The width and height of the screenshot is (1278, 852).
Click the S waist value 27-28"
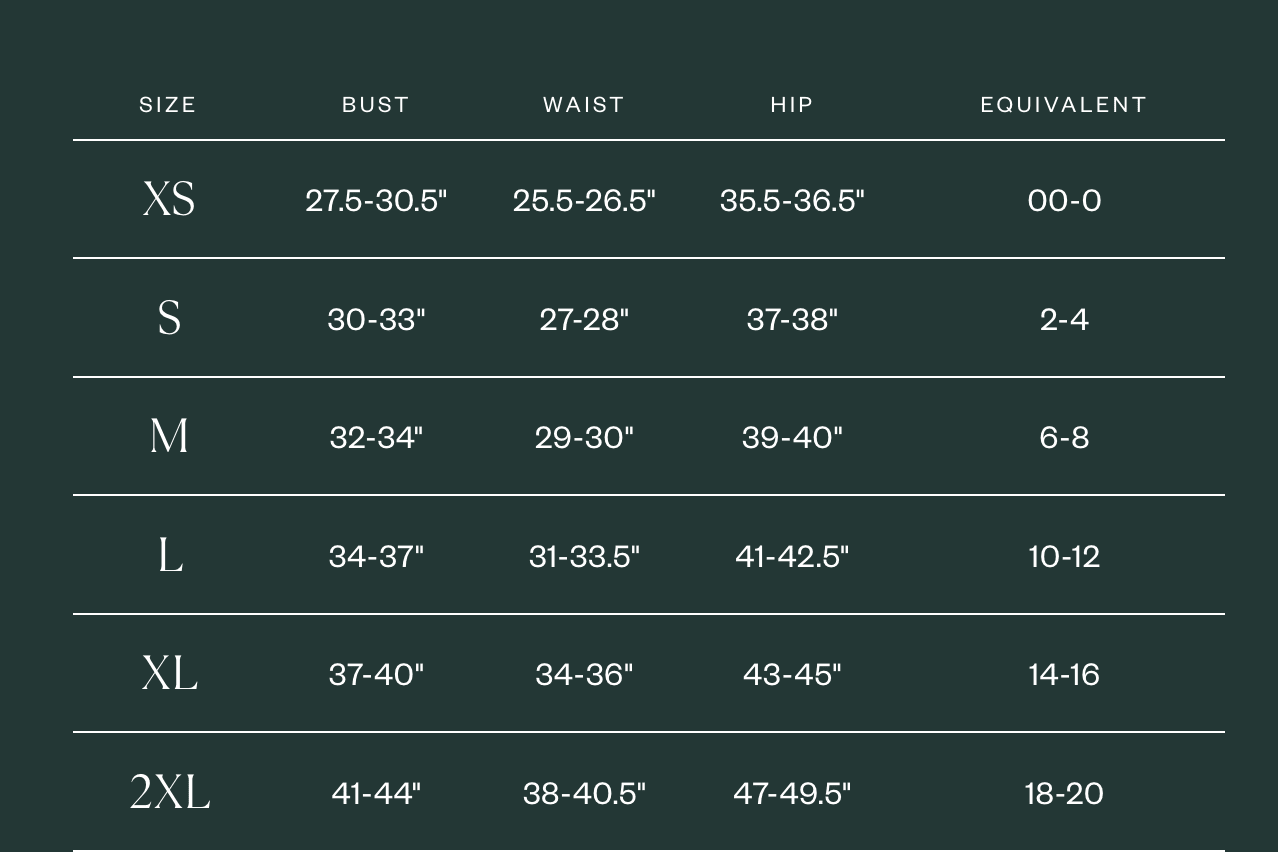[584, 320]
